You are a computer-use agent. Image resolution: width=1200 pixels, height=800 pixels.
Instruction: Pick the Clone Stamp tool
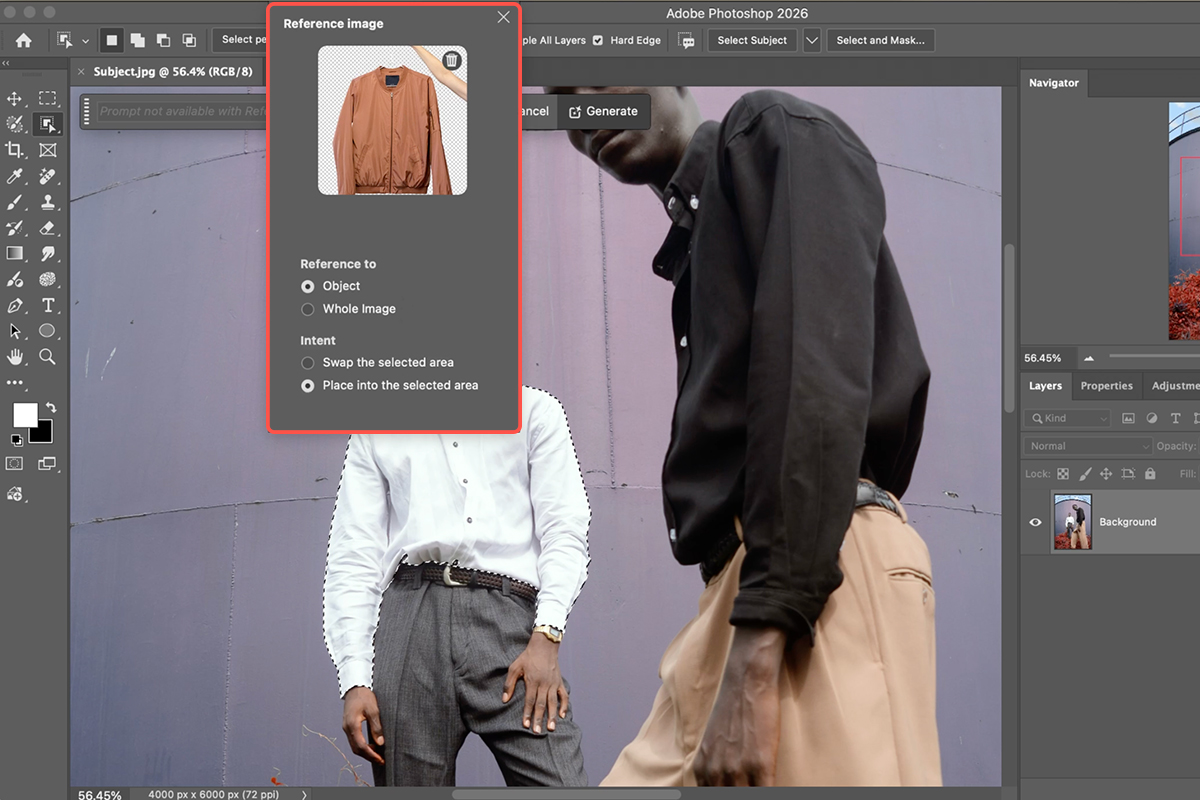click(x=47, y=202)
